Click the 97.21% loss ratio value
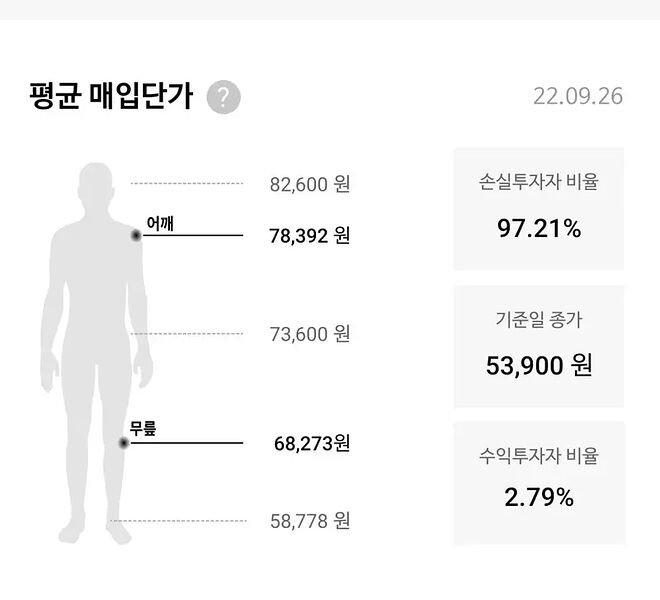 pos(539,229)
